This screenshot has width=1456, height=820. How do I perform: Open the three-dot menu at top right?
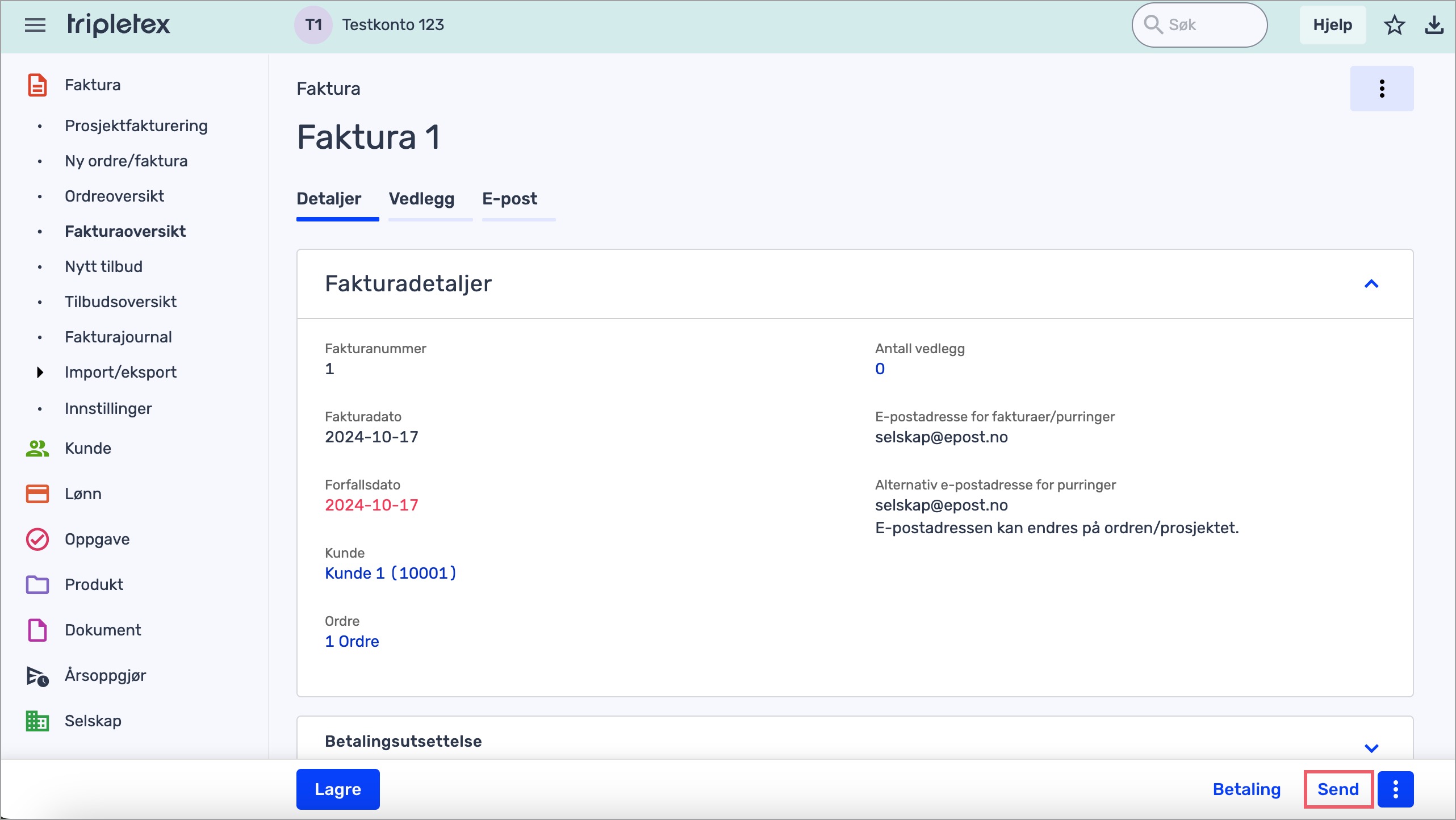click(x=1382, y=88)
